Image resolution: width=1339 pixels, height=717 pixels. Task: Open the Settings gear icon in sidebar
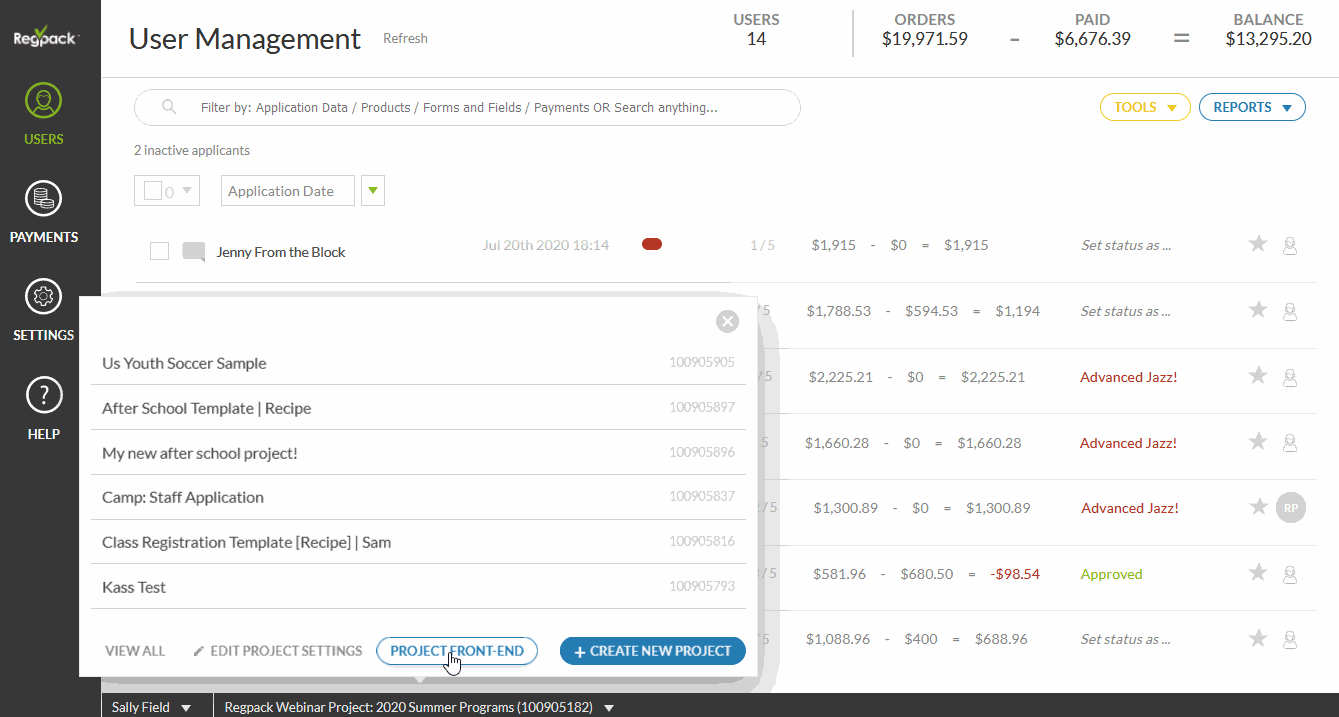44,297
